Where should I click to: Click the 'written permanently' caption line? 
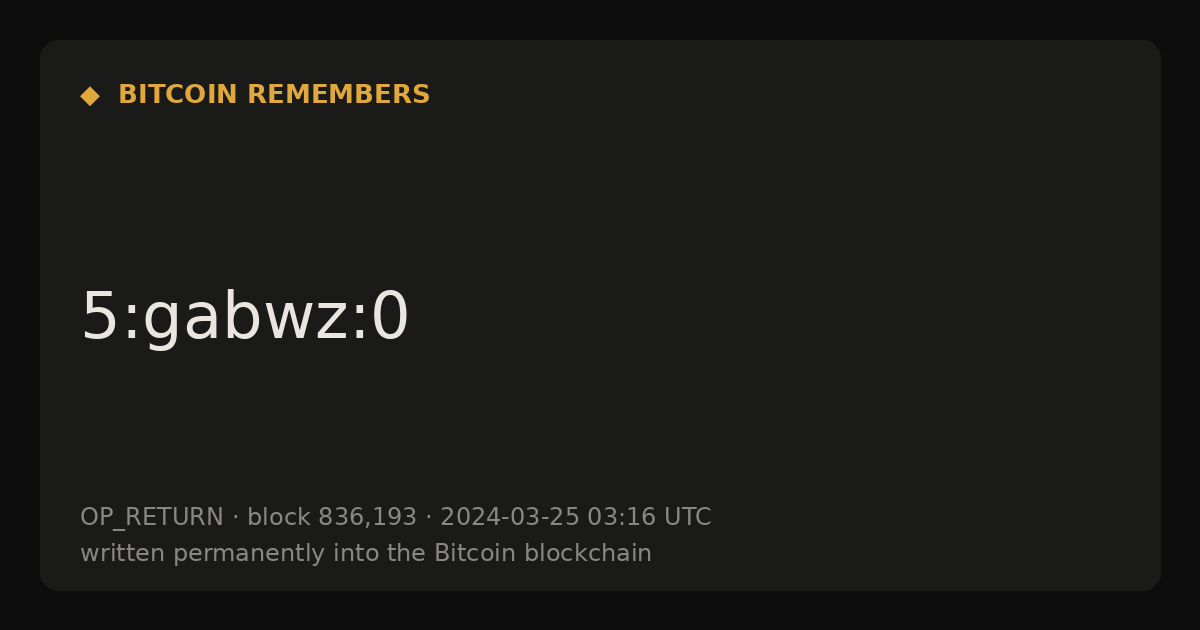(x=366, y=553)
